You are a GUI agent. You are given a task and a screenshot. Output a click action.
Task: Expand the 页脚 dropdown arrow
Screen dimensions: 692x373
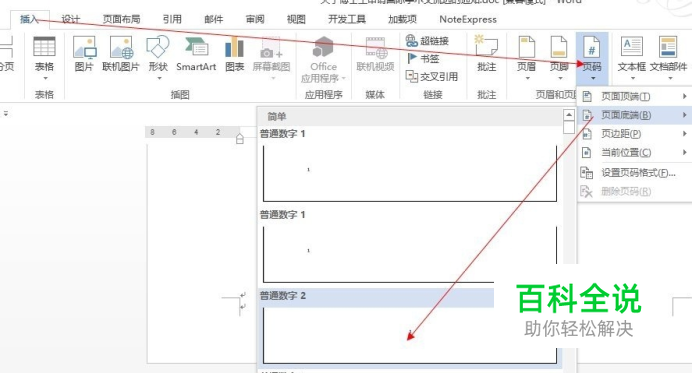pyautogui.click(x=560, y=79)
